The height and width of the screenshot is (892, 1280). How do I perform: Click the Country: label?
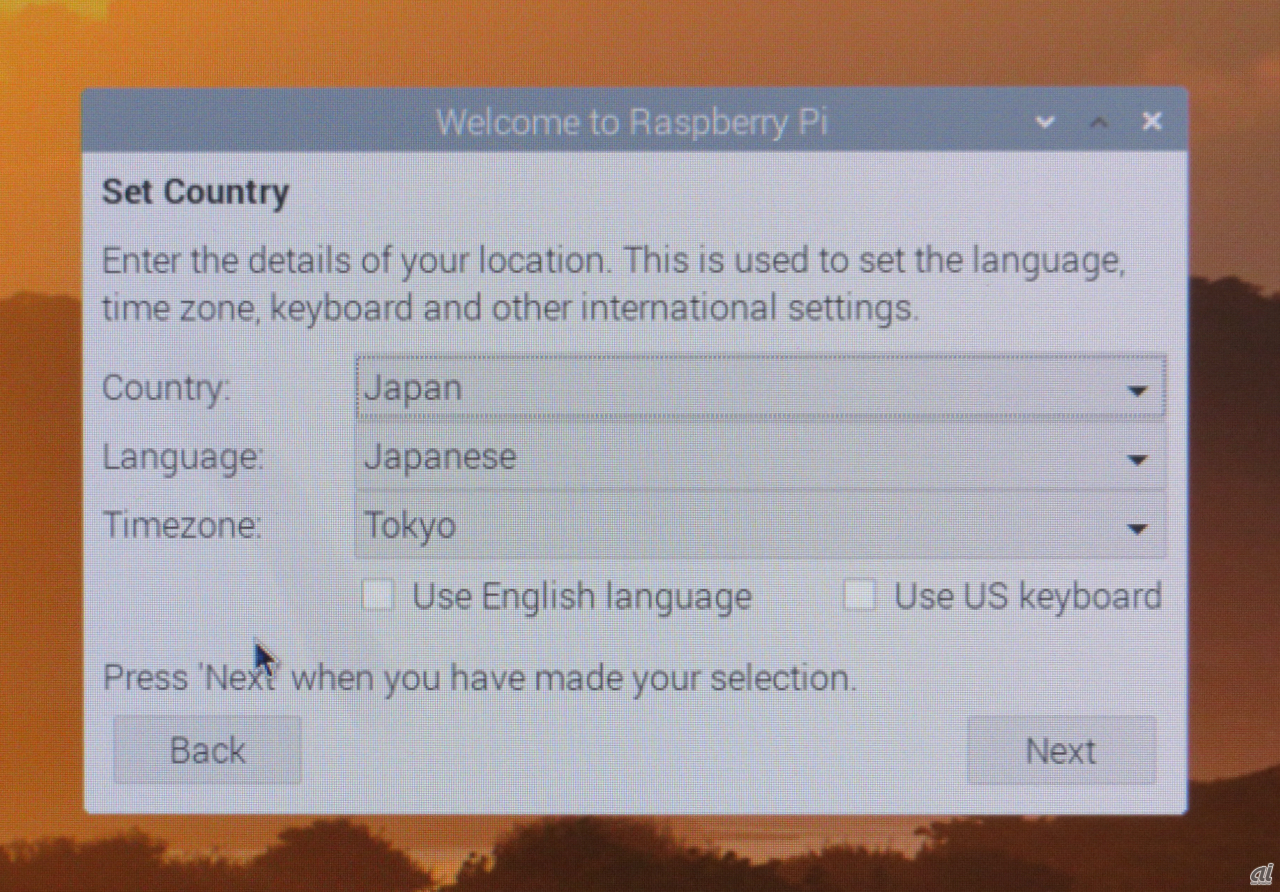[166, 387]
